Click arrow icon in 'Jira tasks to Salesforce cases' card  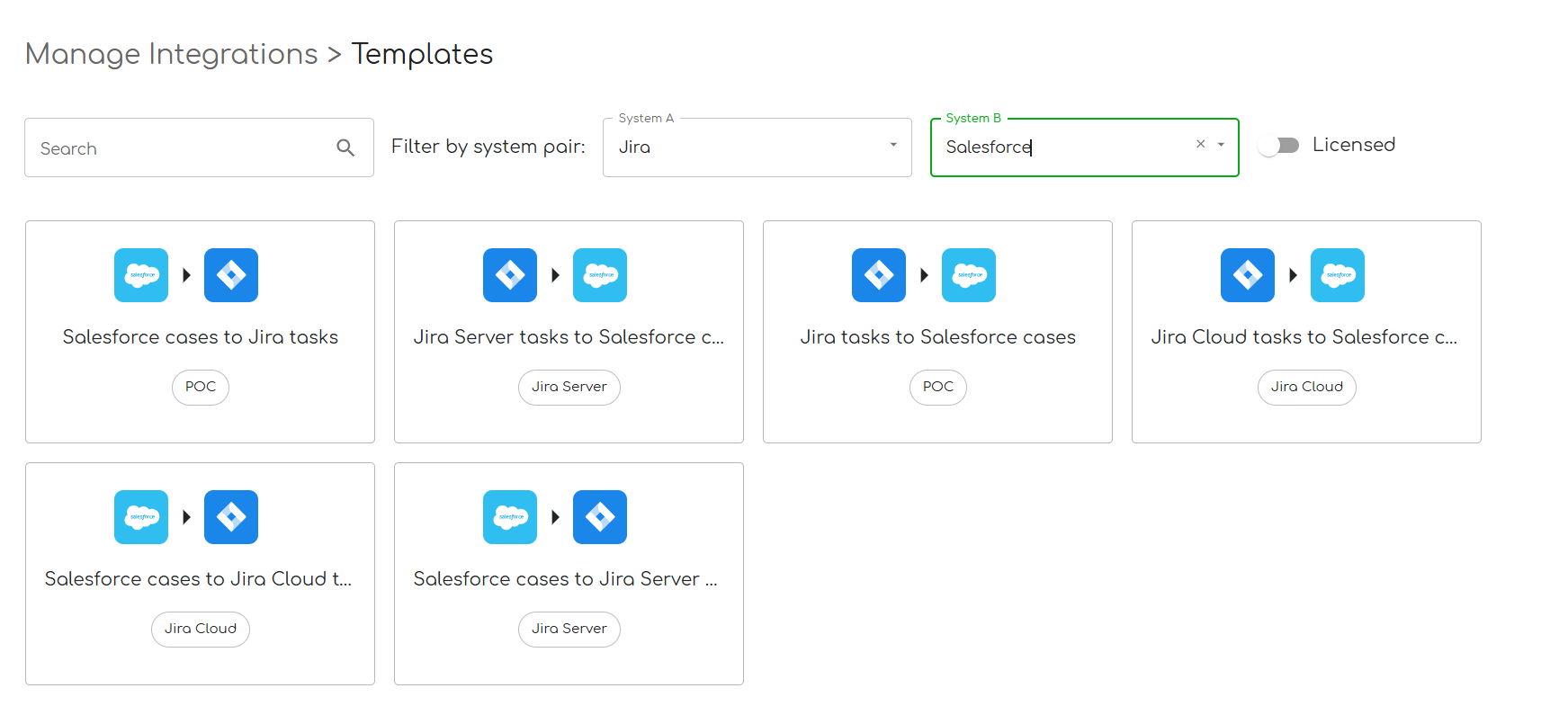pyautogui.click(x=924, y=275)
